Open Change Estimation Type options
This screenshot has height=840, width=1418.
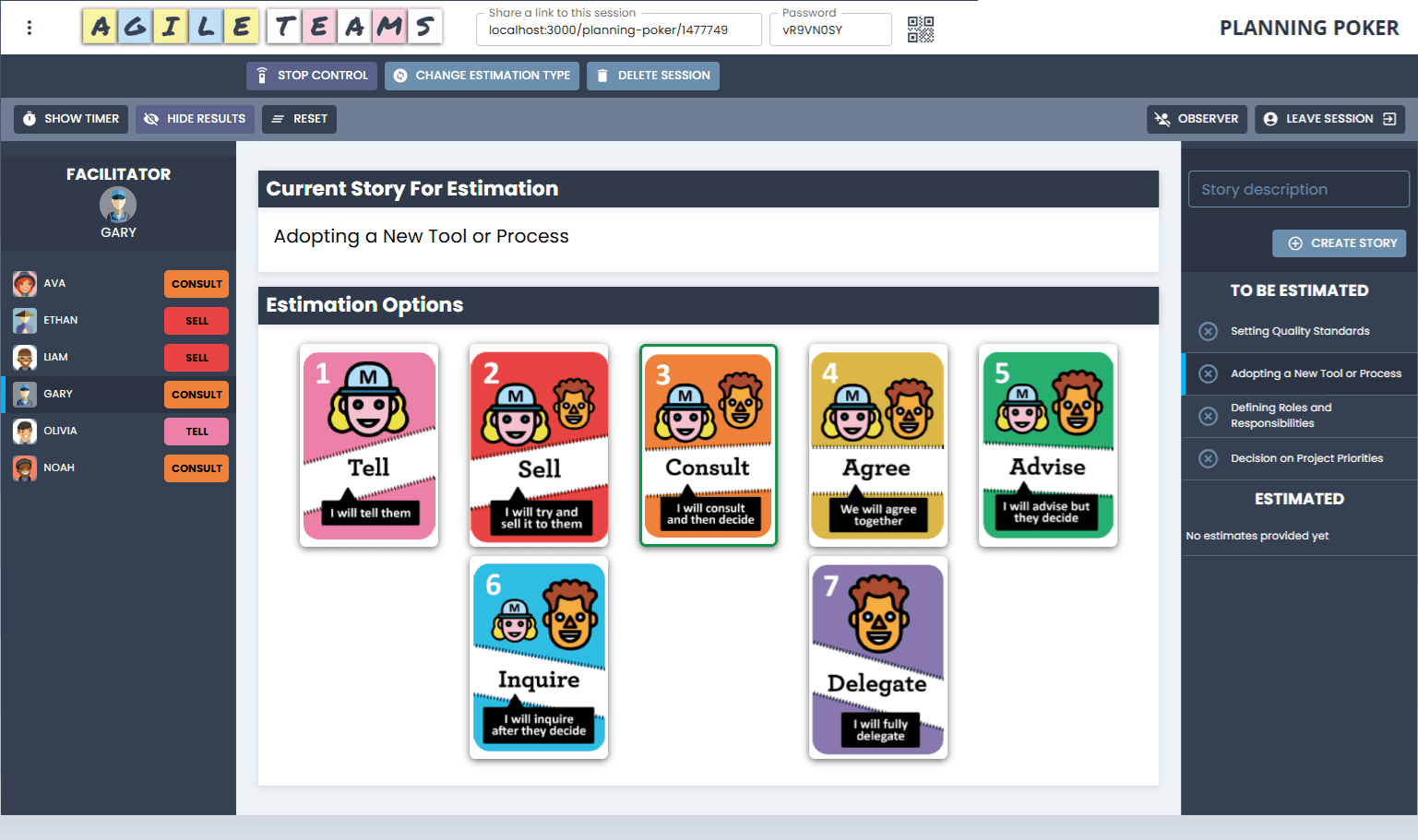point(482,76)
